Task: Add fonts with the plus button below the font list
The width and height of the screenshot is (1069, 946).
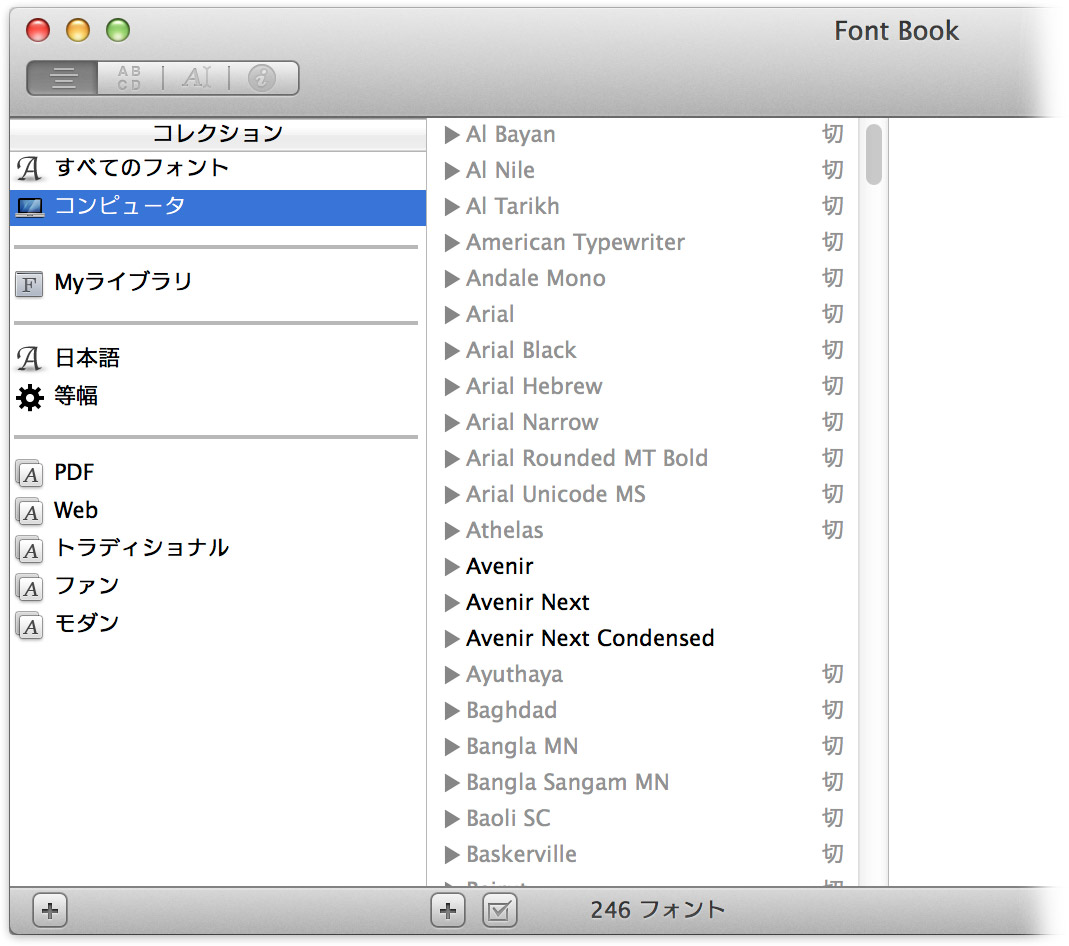Action: [x=448, y=910]
